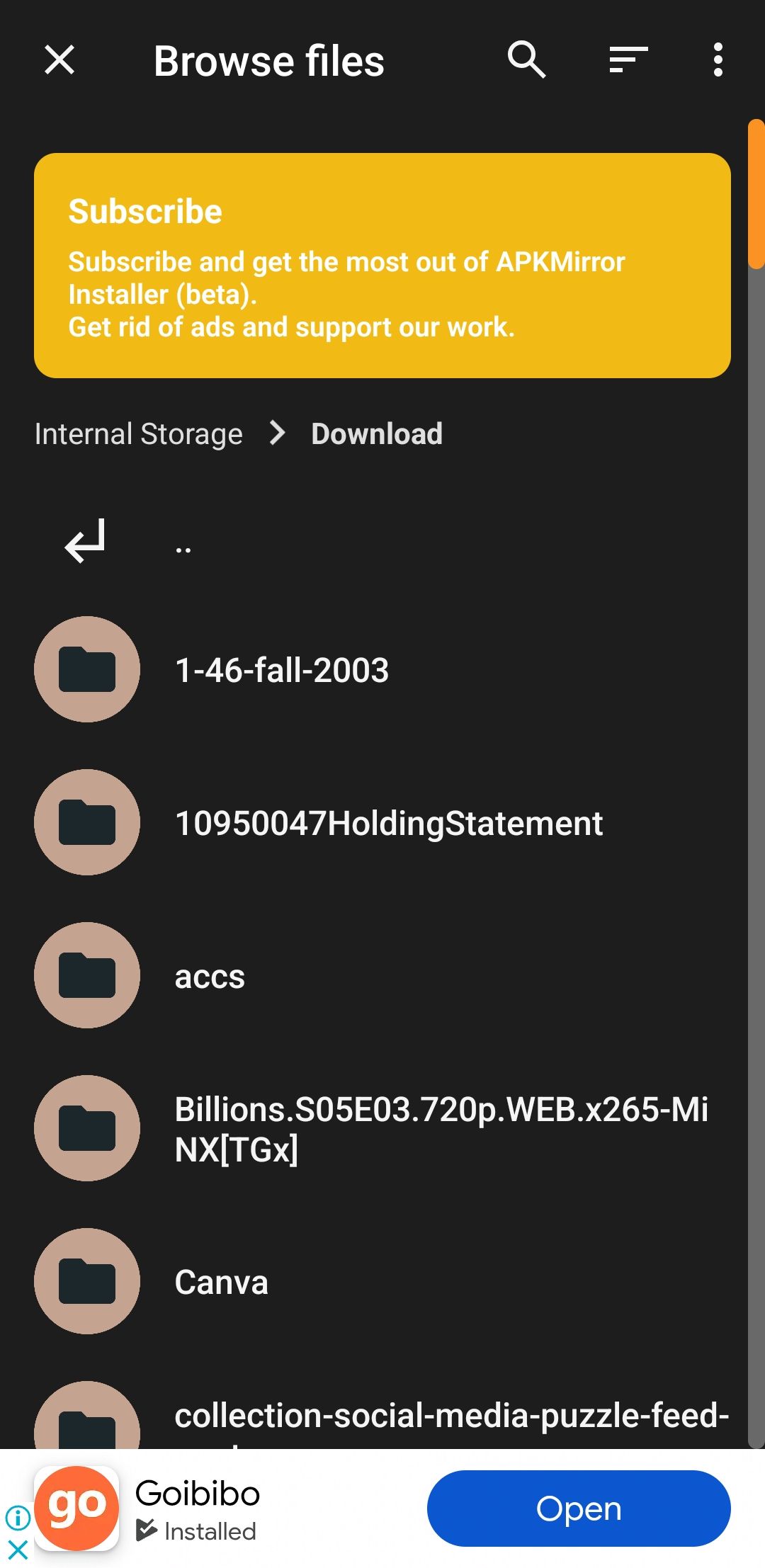Open the search magnifier icon
Image resolution: width=765 pixels, height=1568 pixels.
tap(526, 60)
